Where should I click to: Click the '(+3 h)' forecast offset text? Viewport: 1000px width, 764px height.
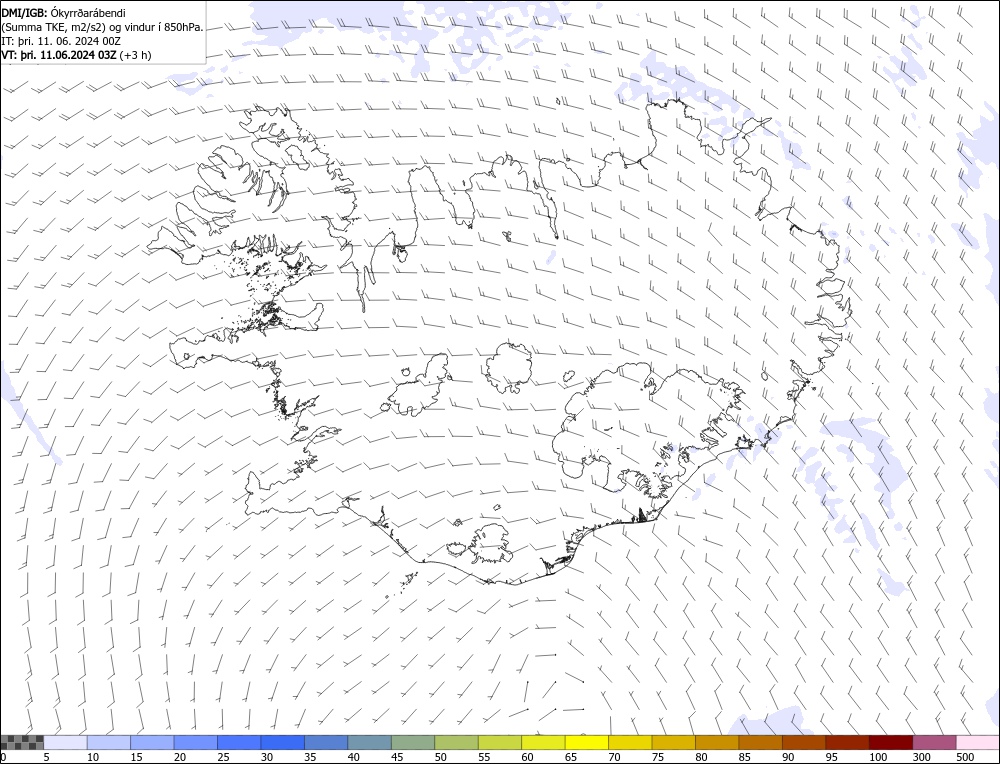(x=135, y=55)
